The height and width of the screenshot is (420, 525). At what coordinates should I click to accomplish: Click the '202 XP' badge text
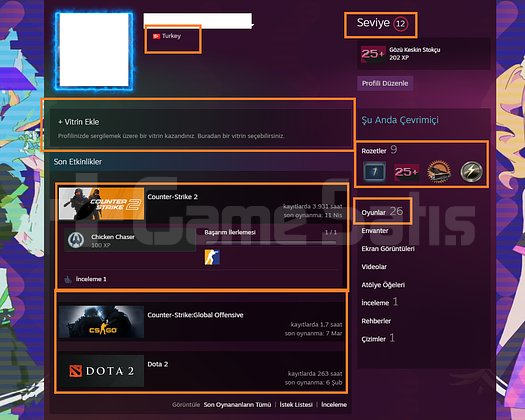point(399,58)
